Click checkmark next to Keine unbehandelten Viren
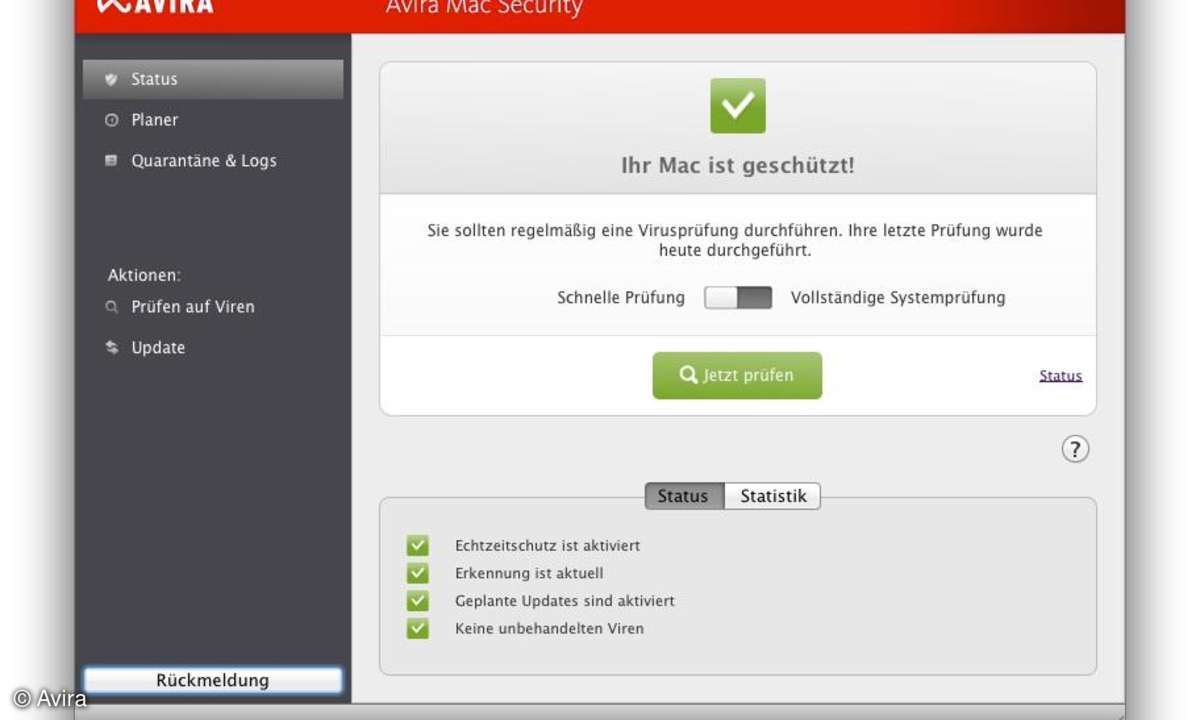The height and width of the screenshot is (720, 1200). point(418,629)
